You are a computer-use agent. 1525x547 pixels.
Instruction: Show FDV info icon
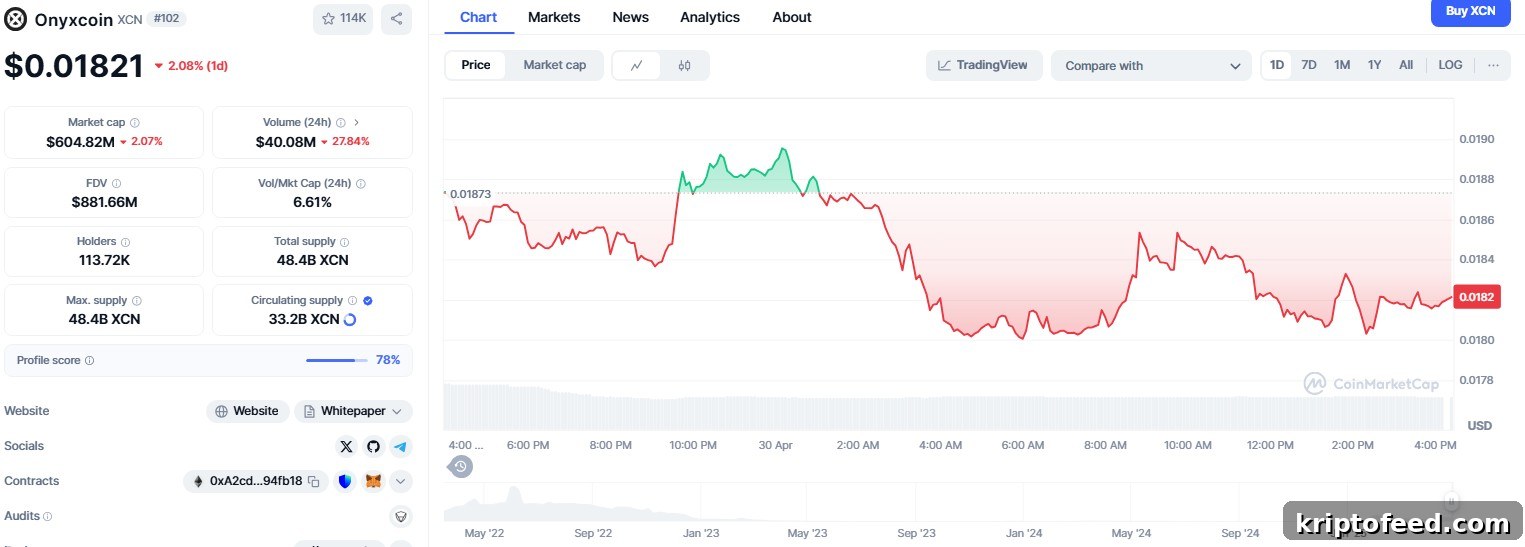coord(116,183)
